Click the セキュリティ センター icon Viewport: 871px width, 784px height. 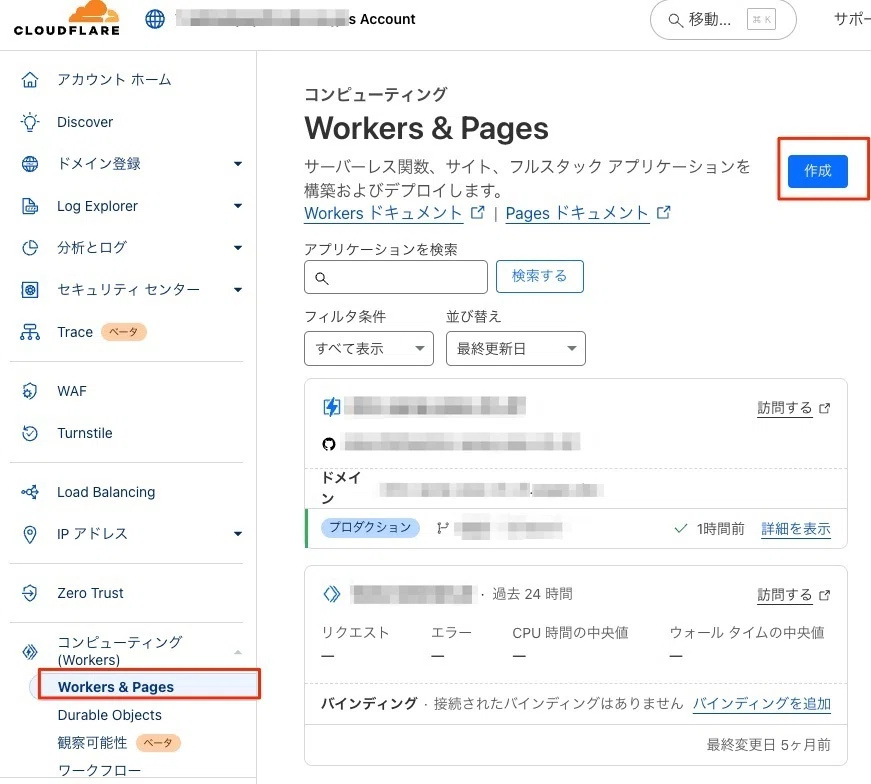[x=30, y=289]
